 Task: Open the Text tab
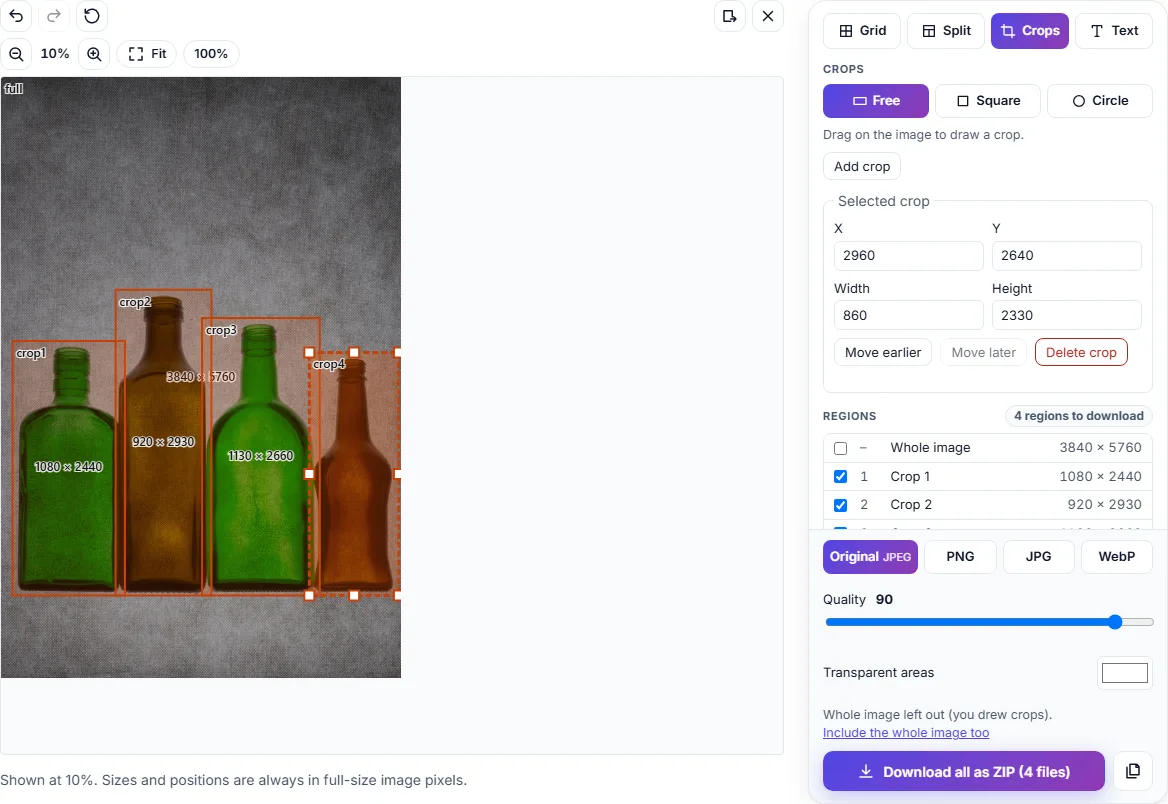(x=1114, y=31)
